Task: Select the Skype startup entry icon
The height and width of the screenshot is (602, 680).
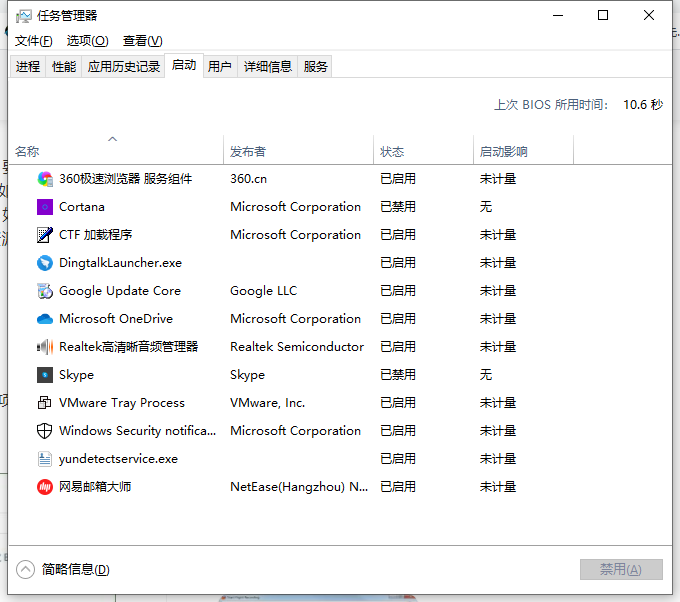Action: 44,375
